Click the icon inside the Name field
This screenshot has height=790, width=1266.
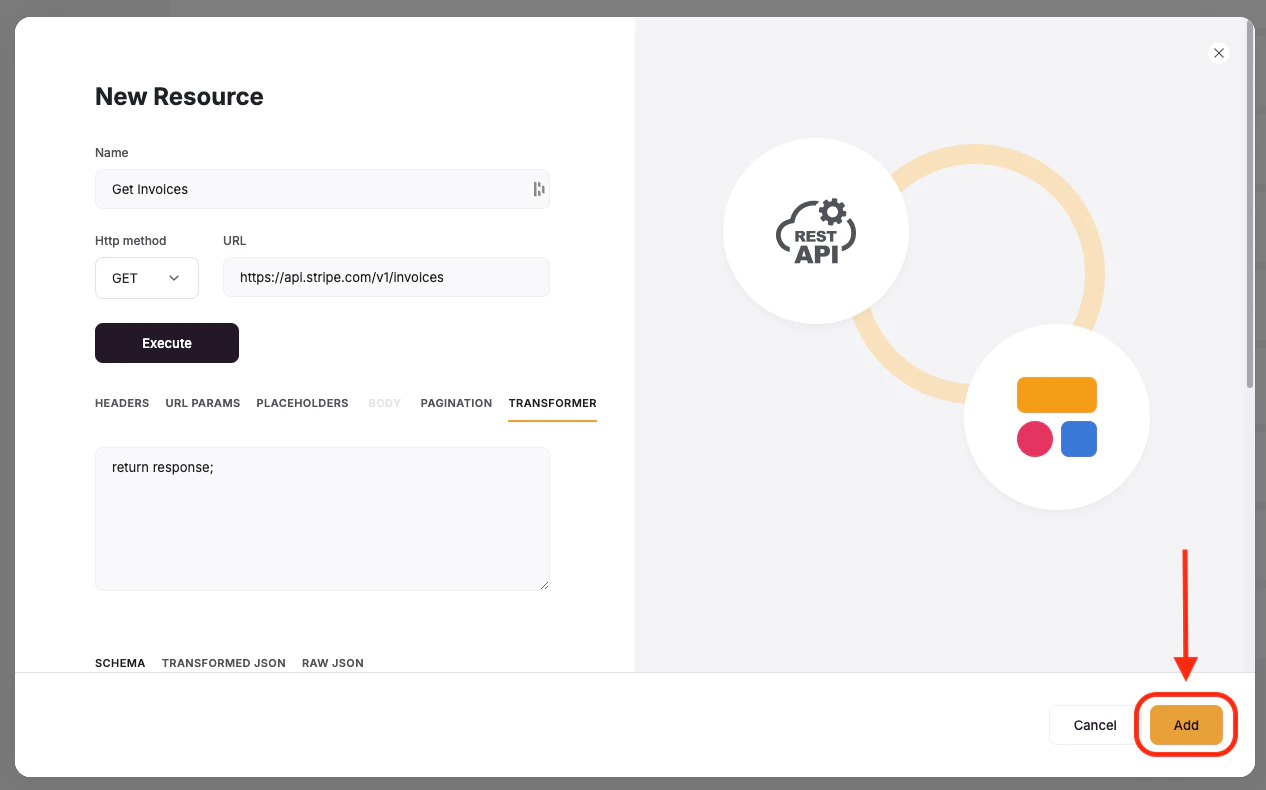click(539, 189)
